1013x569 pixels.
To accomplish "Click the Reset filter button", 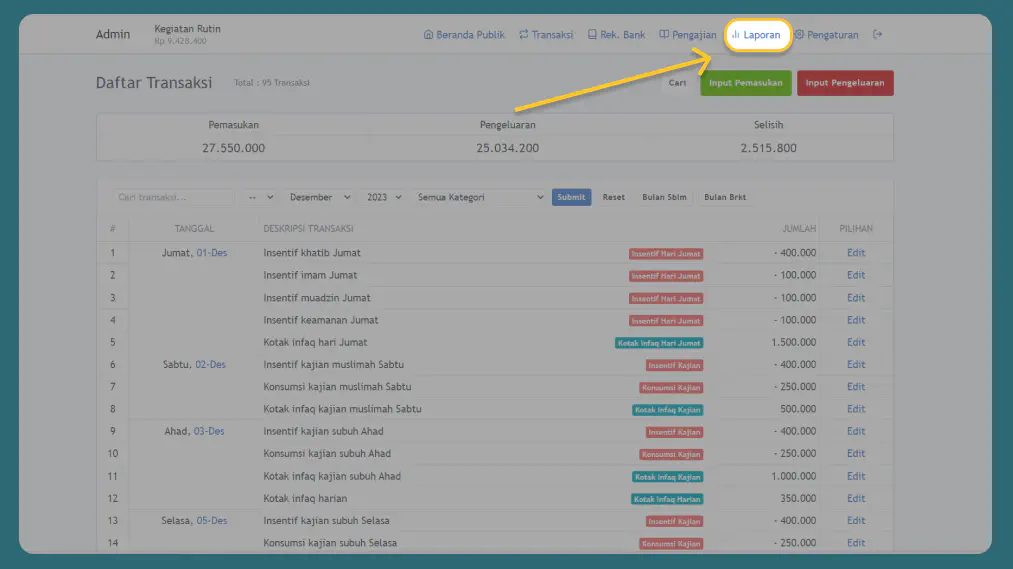I will tap(613, 198).
